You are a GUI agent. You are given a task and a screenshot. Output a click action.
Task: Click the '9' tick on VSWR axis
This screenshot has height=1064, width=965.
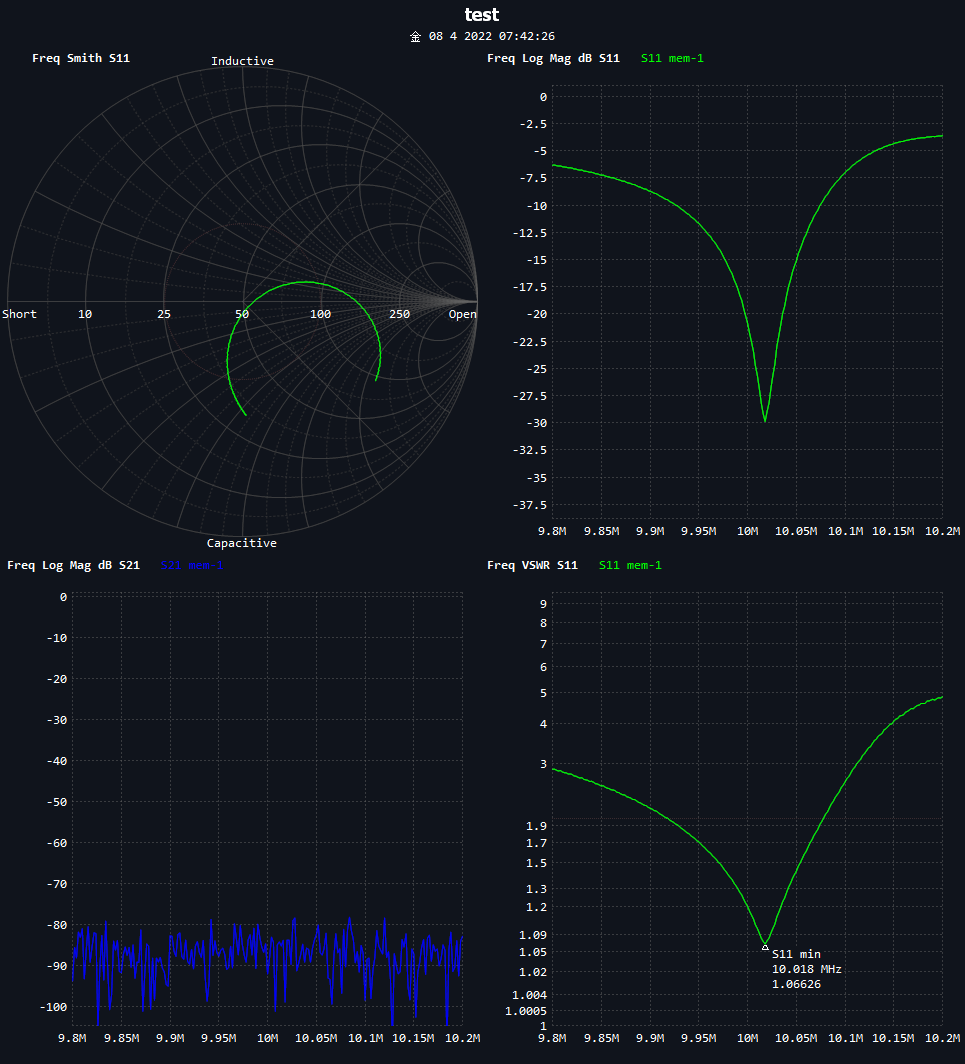pos(543,604)
